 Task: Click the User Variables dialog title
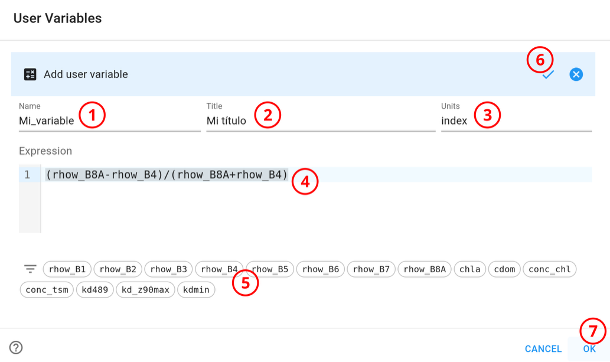tap(58, 18)
